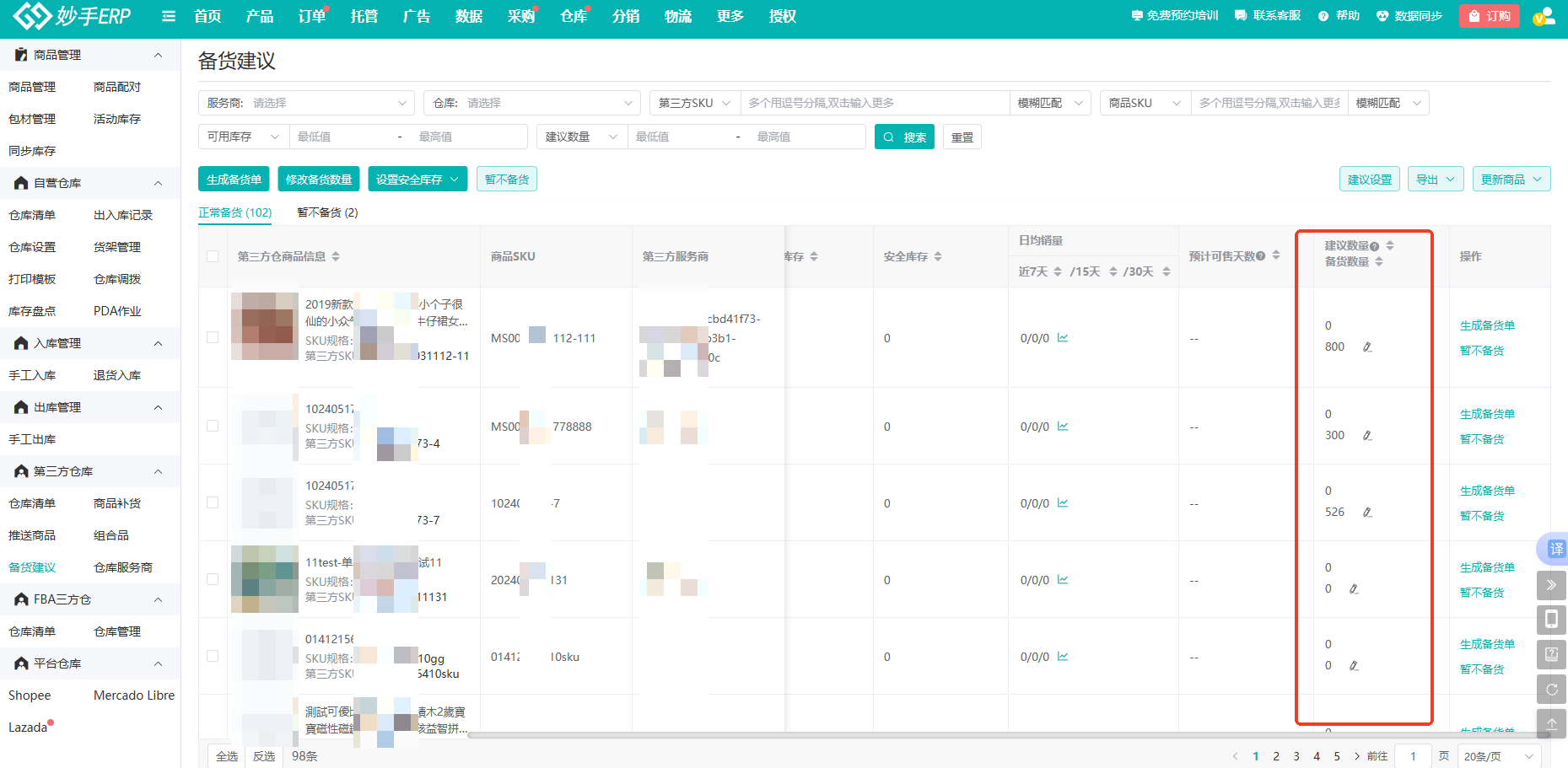
Task: Click the green 生成备货单 button
Action: [234, 180]
